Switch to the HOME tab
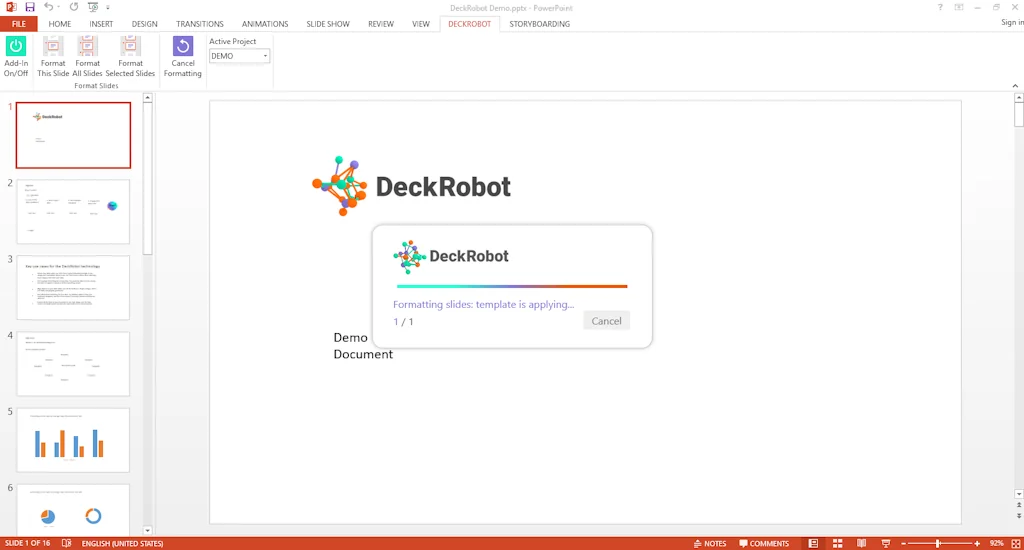The height and width of the screenshot is (550, 1024). (59, 24)
